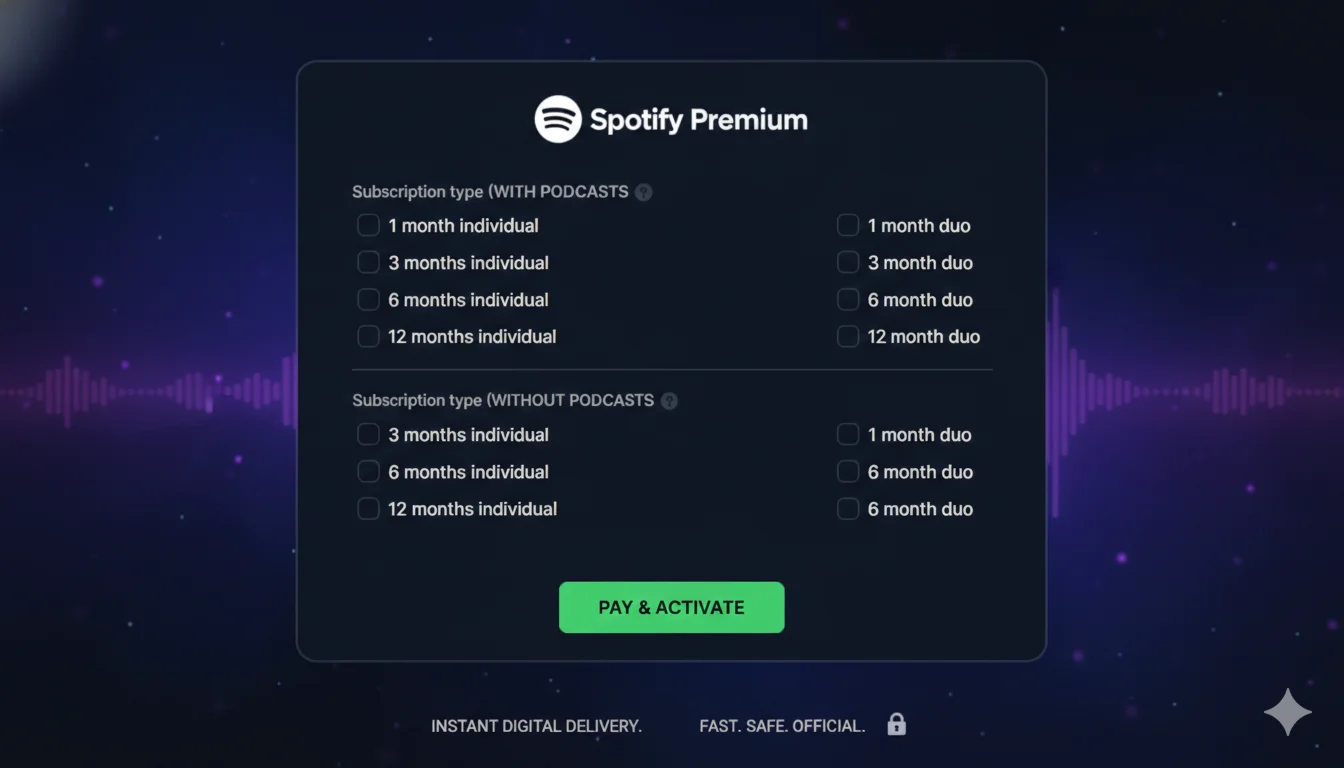This screenshot has height=768, width=1344.
Task: Select 6 months individual with podcasts
Action: [368, 299]
